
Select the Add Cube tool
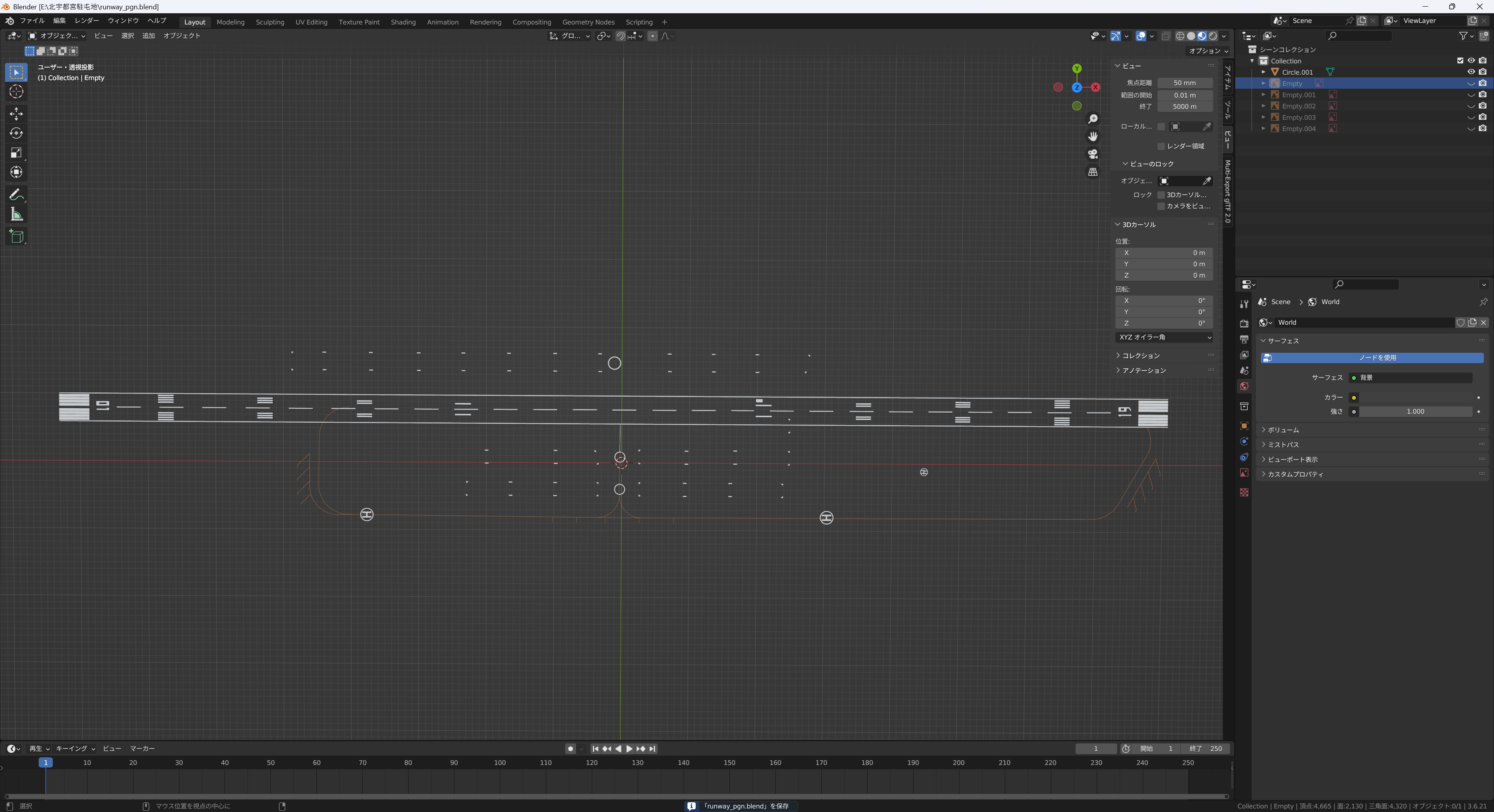(16, 236)
